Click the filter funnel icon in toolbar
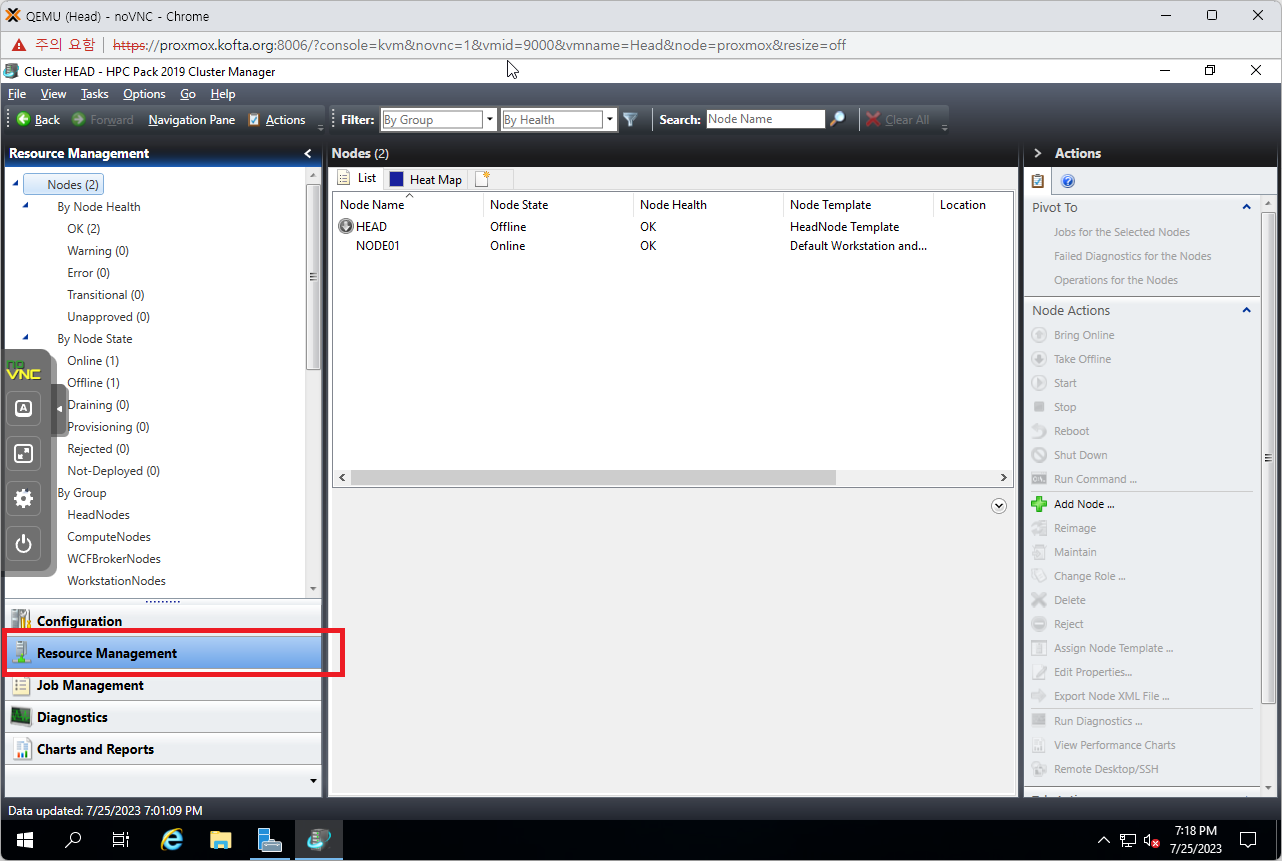 (x=630, y=119)
